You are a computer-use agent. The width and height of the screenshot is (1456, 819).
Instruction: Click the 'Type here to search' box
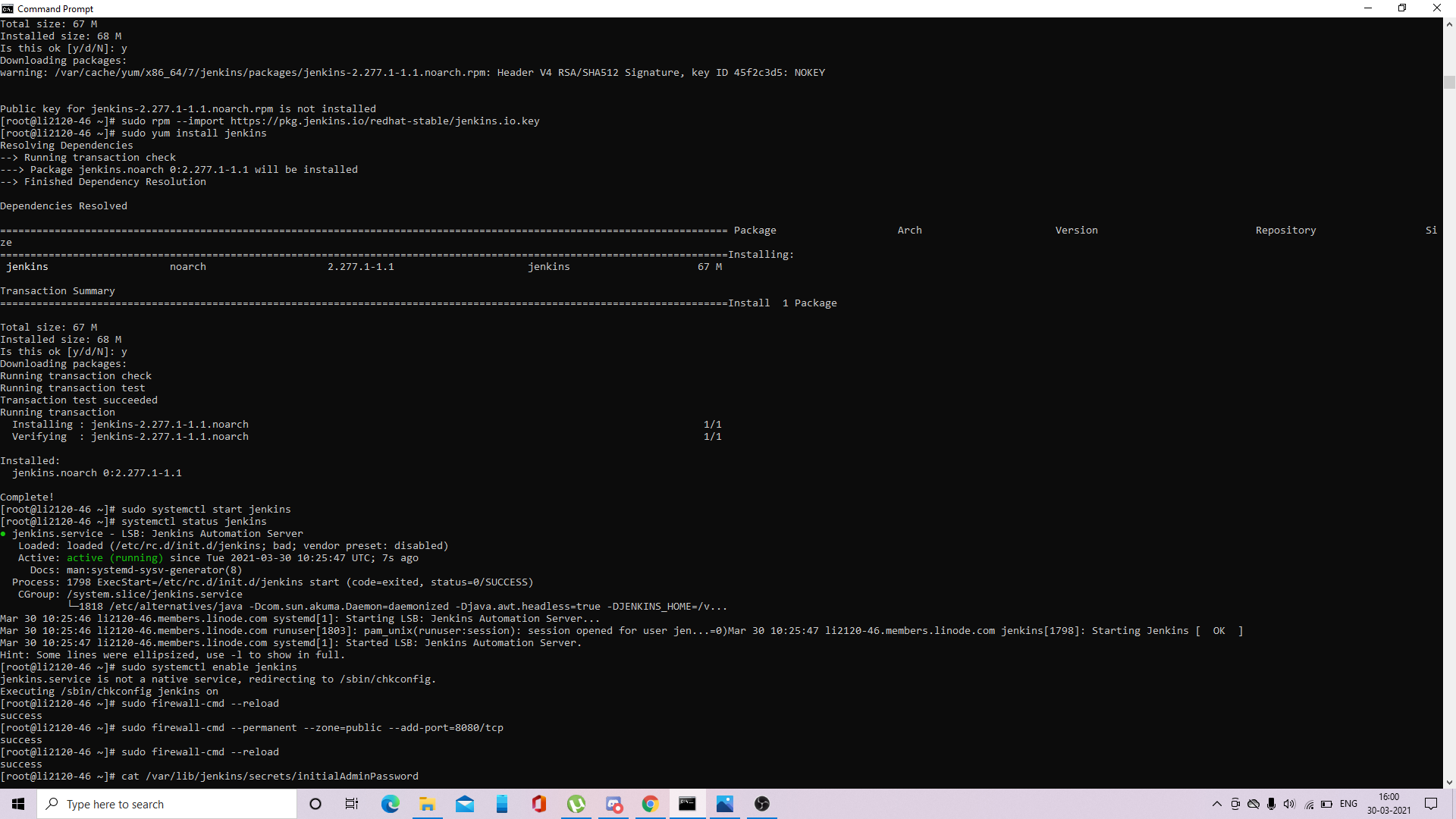(x=167, y=804)
